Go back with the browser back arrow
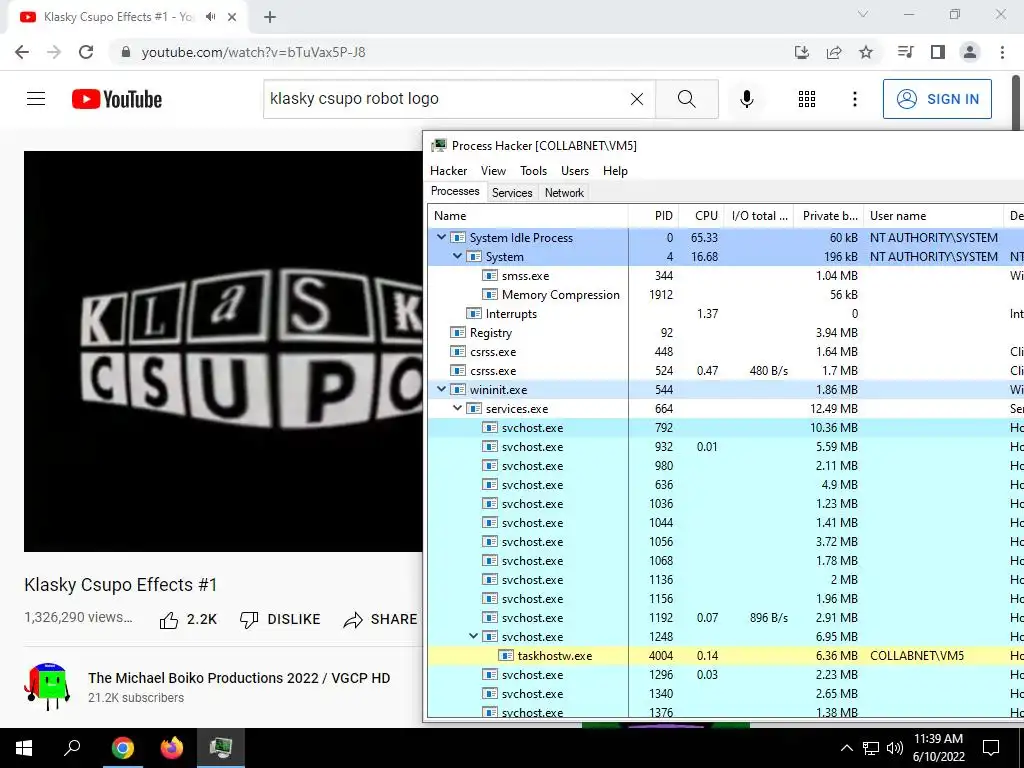Screen dimensions: 1024x768 click(22, 52)
